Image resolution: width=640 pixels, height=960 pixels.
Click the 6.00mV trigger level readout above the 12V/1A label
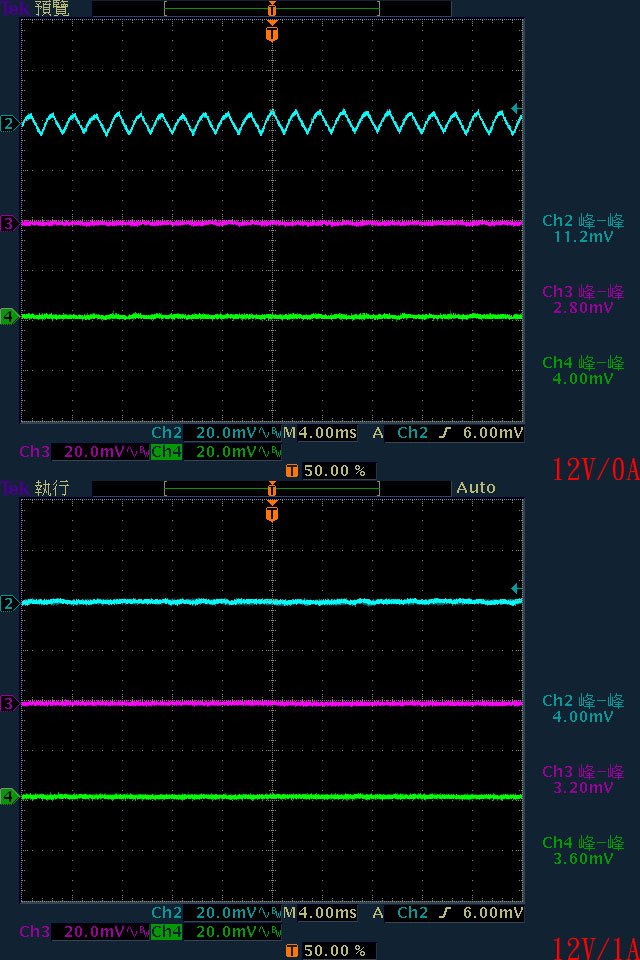pos(493,913)
